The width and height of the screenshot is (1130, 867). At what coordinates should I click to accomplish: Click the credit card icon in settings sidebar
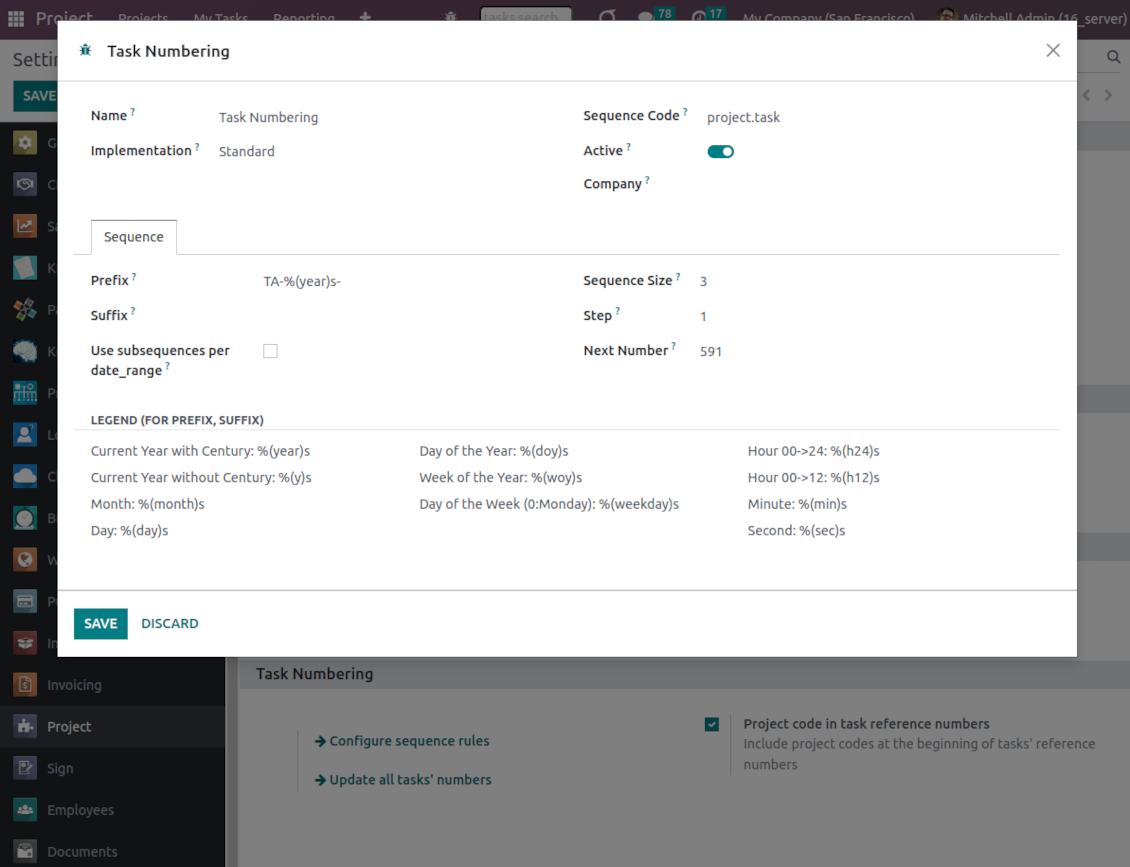point(25,602)
